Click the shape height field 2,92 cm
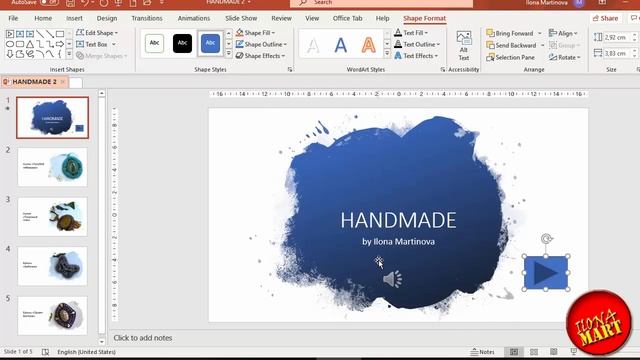 pos(615,37)
